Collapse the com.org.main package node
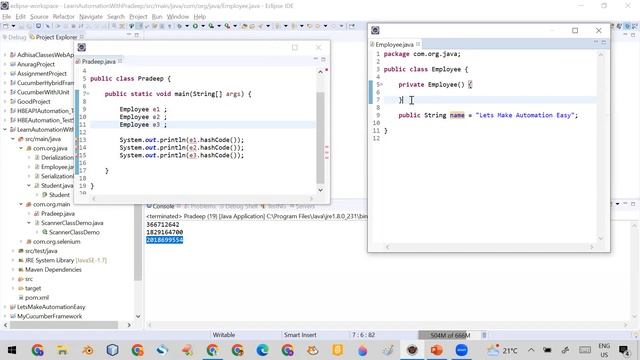 coord(21,204)
